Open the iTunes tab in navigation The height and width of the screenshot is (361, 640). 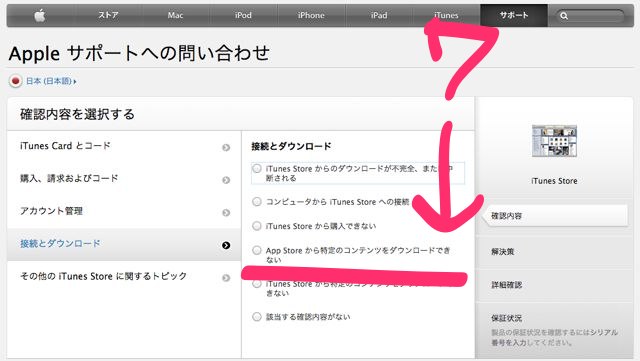pyautogui.click(x=446, y=16)
